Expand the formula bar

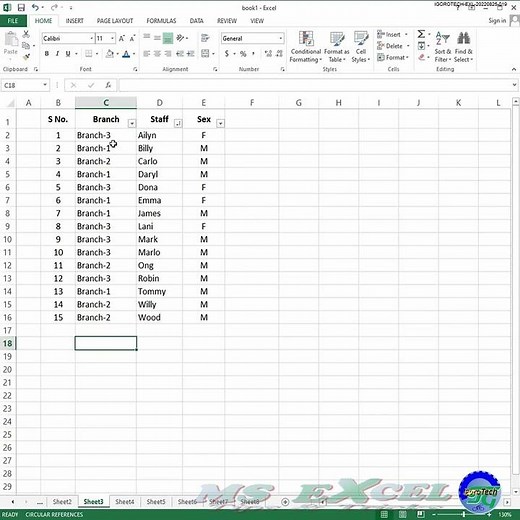click(514, 85)
